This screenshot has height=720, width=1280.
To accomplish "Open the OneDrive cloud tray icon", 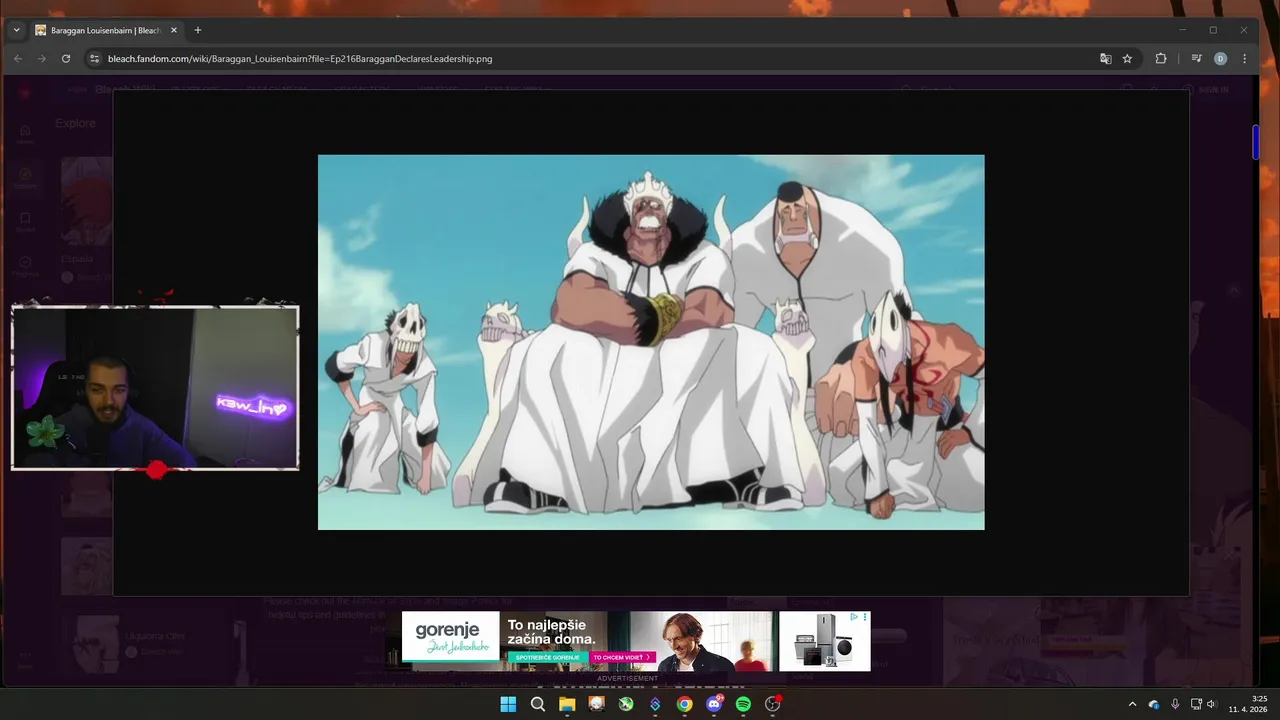I will [1154, 704].
